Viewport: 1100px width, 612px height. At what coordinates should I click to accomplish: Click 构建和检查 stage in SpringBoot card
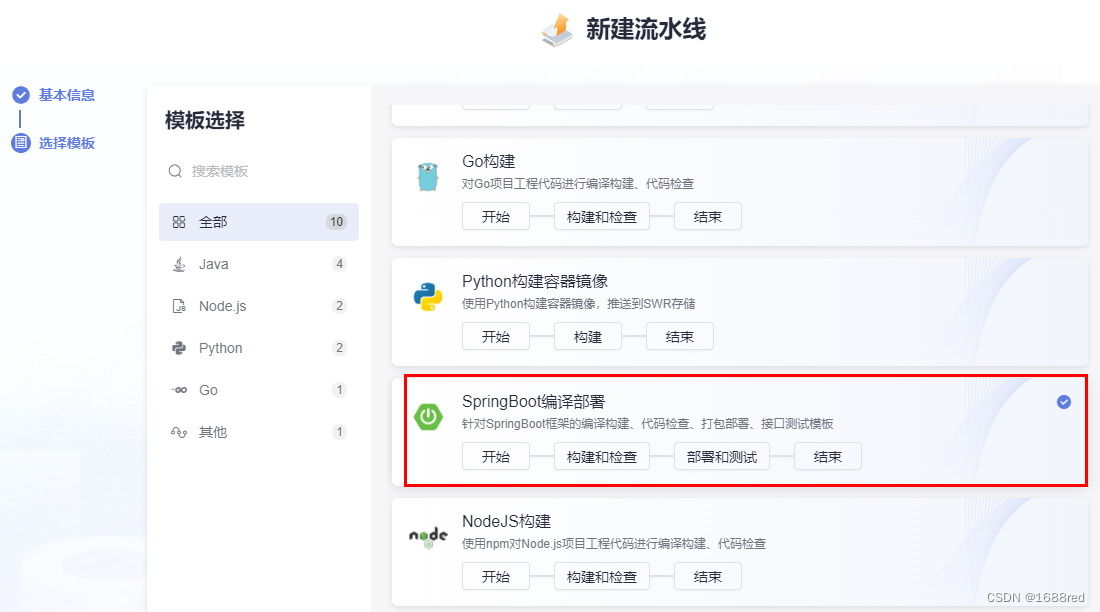point(602,457)
